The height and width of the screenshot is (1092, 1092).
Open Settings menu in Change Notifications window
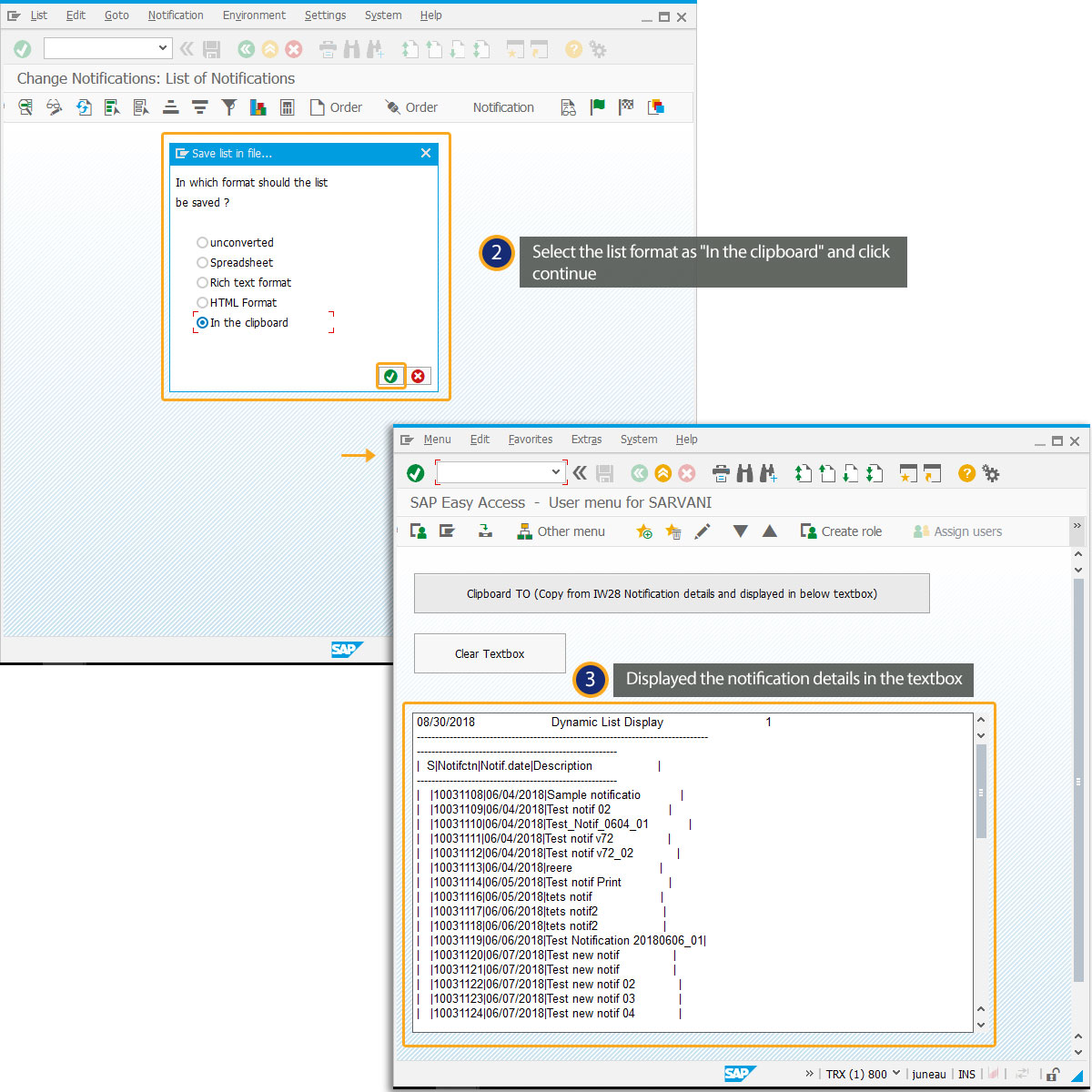tap(325, 15)
